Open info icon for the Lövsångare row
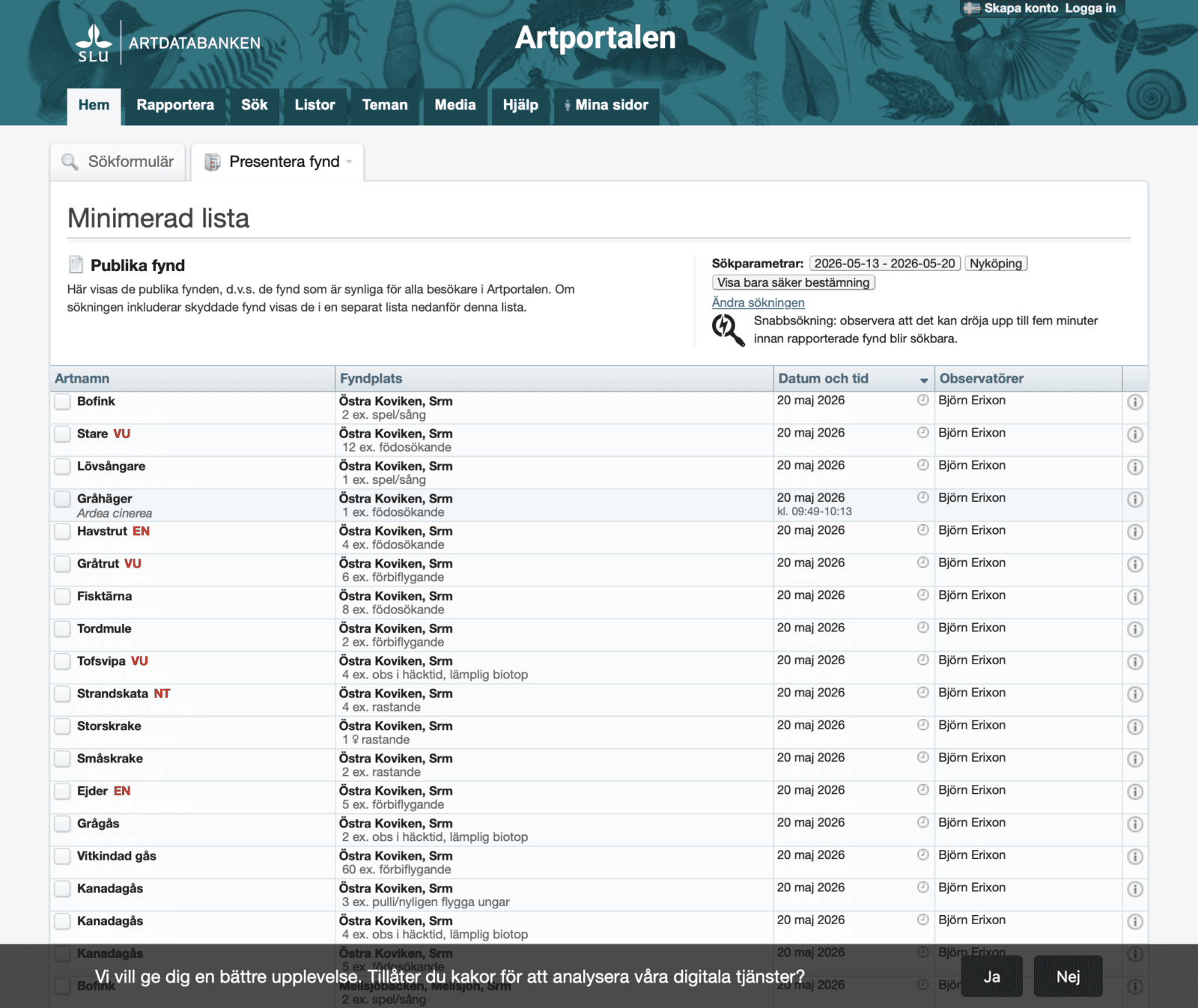Screen dimensions: 1198x1008 click(x=1135, y=467)
